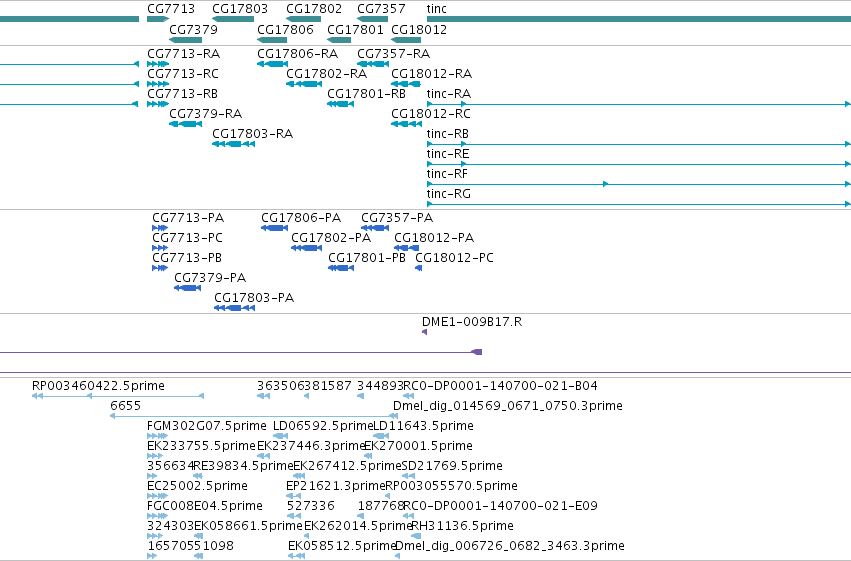Select transcript CG7357-RA
Viewport: 851px width, 561px height.
[x=393, y=54]
